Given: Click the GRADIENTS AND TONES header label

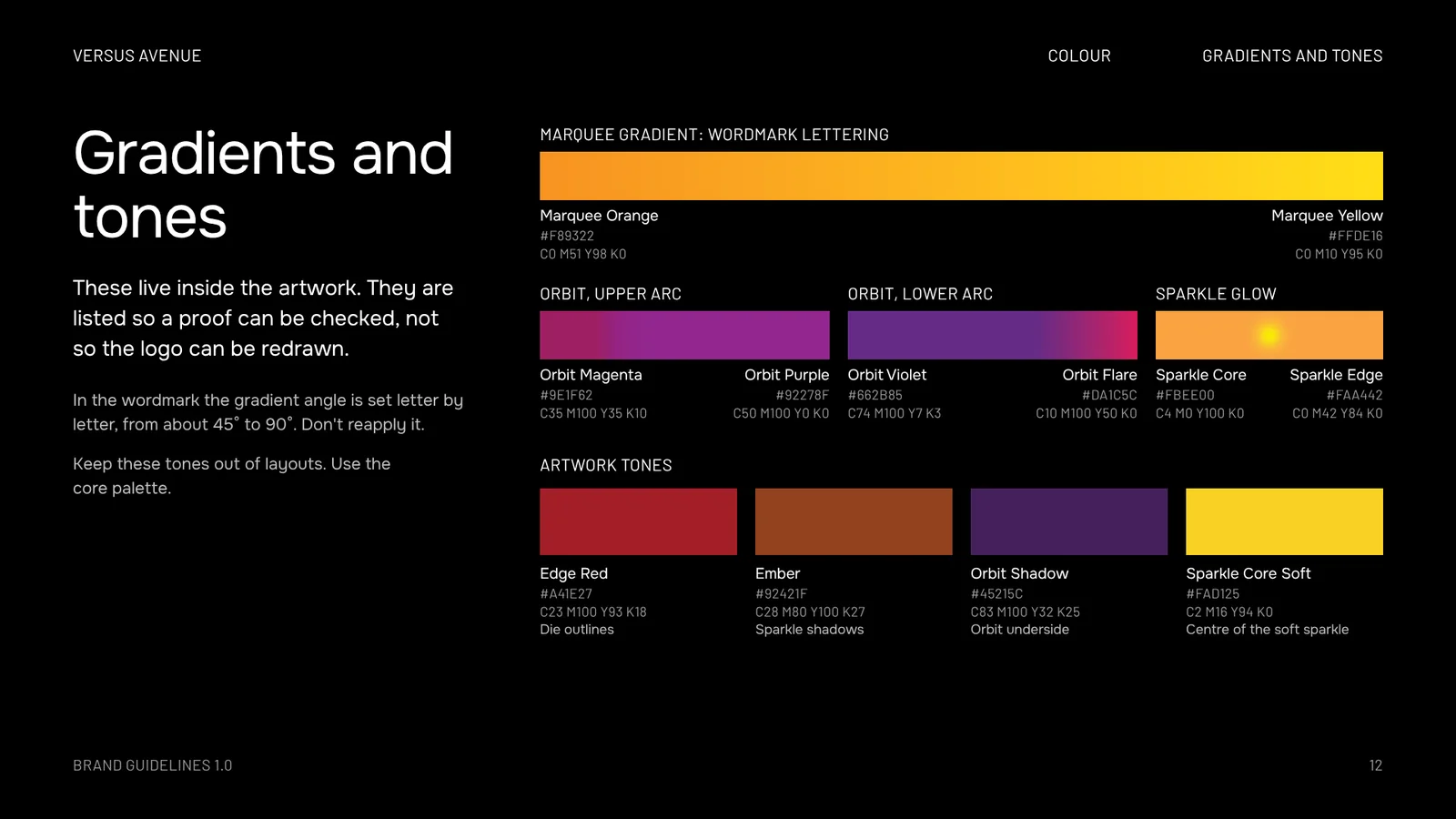Looking at the screenshot, I should pos(1292,56).
